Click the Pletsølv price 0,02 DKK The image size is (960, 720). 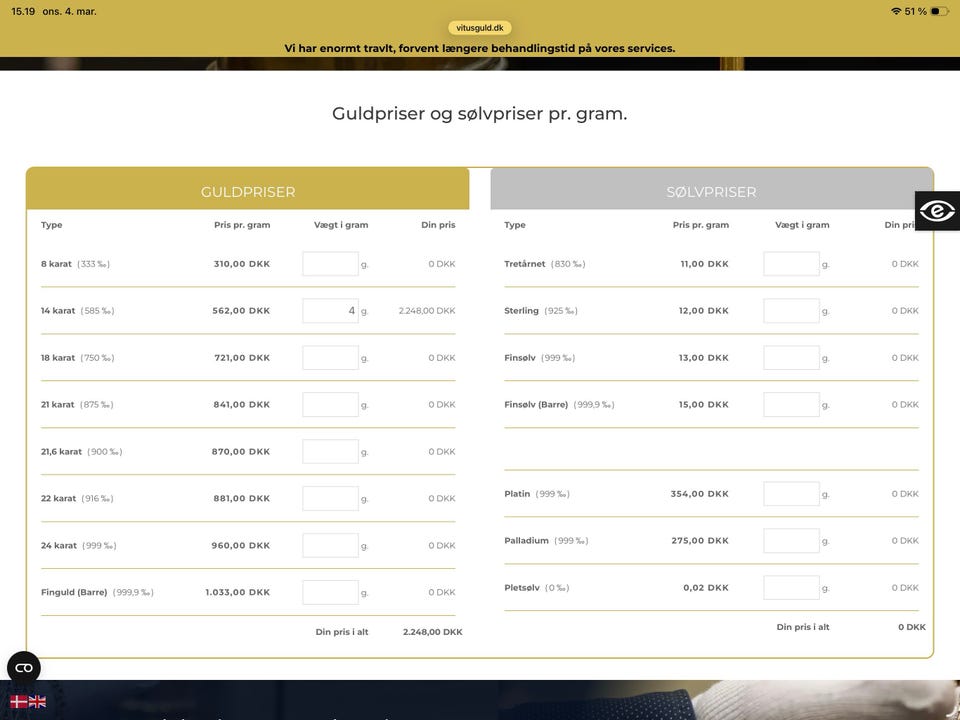click(x=706, y=588)
